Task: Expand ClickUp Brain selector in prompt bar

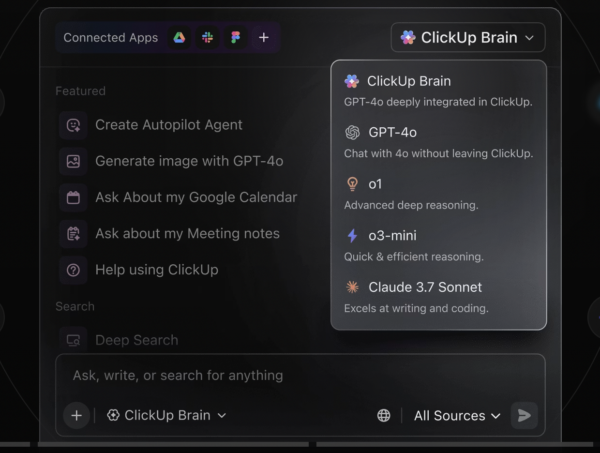Action: [166, 416]
